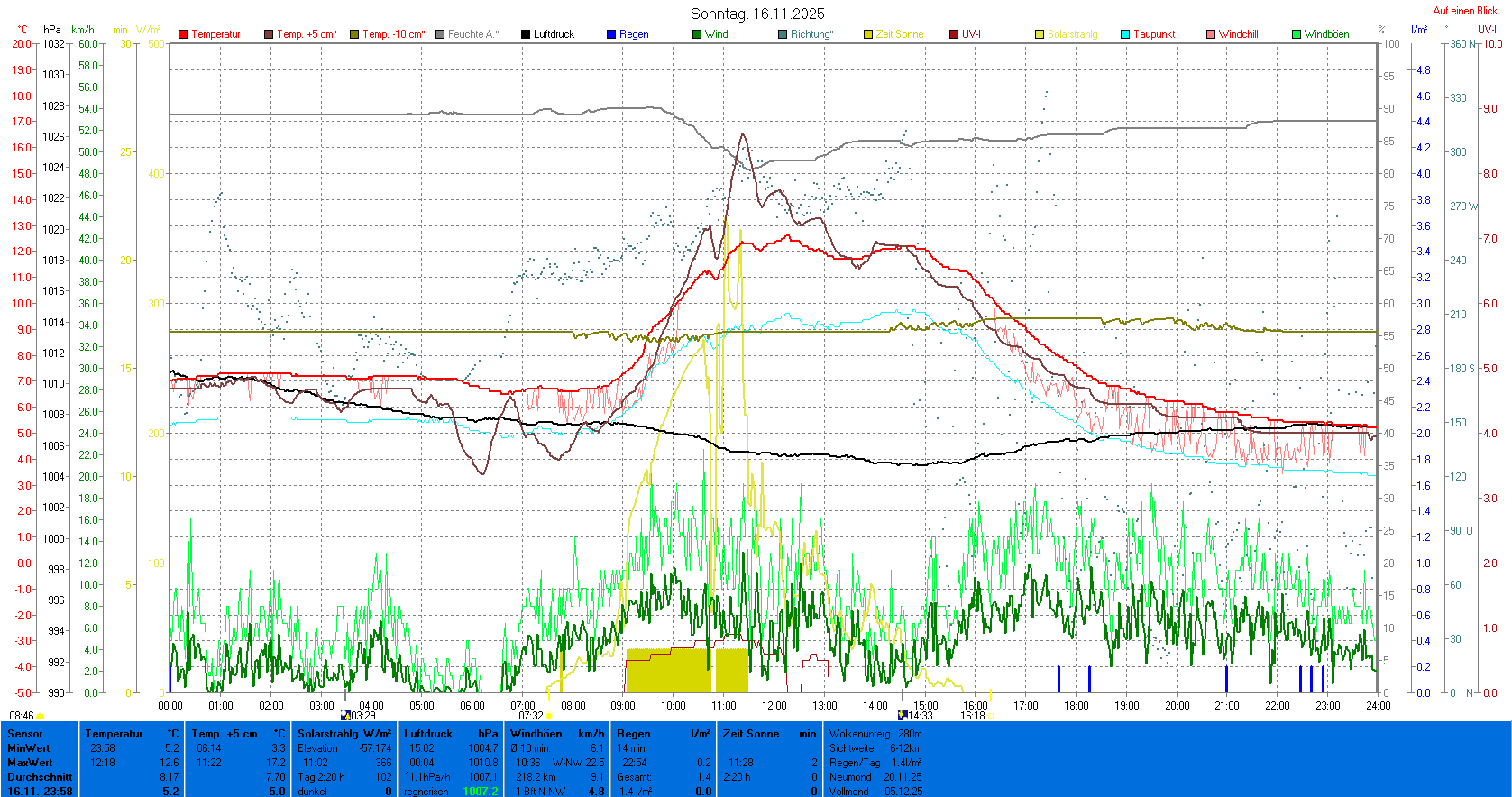
Task: Click the sunrise sun icon at 07:32
Action: [548, 717]
